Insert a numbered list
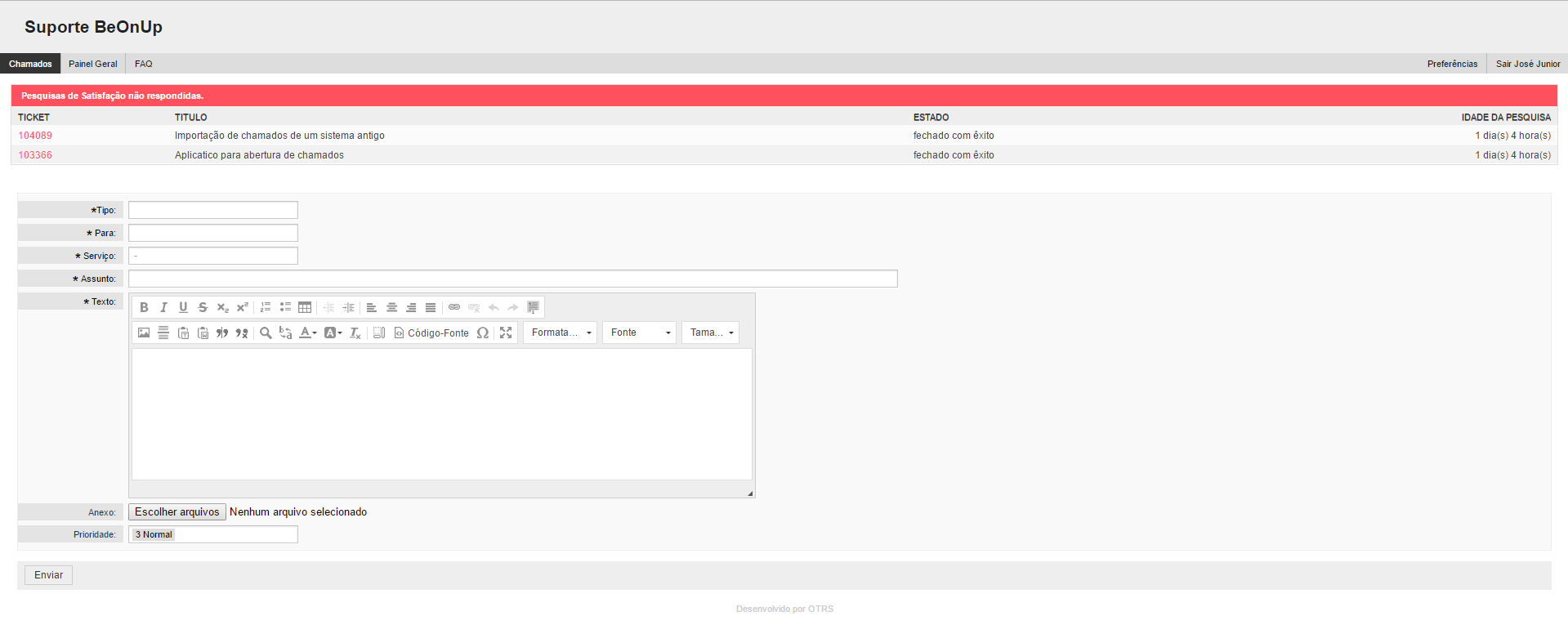The image size is (1568, 634). tap(266, 307)
